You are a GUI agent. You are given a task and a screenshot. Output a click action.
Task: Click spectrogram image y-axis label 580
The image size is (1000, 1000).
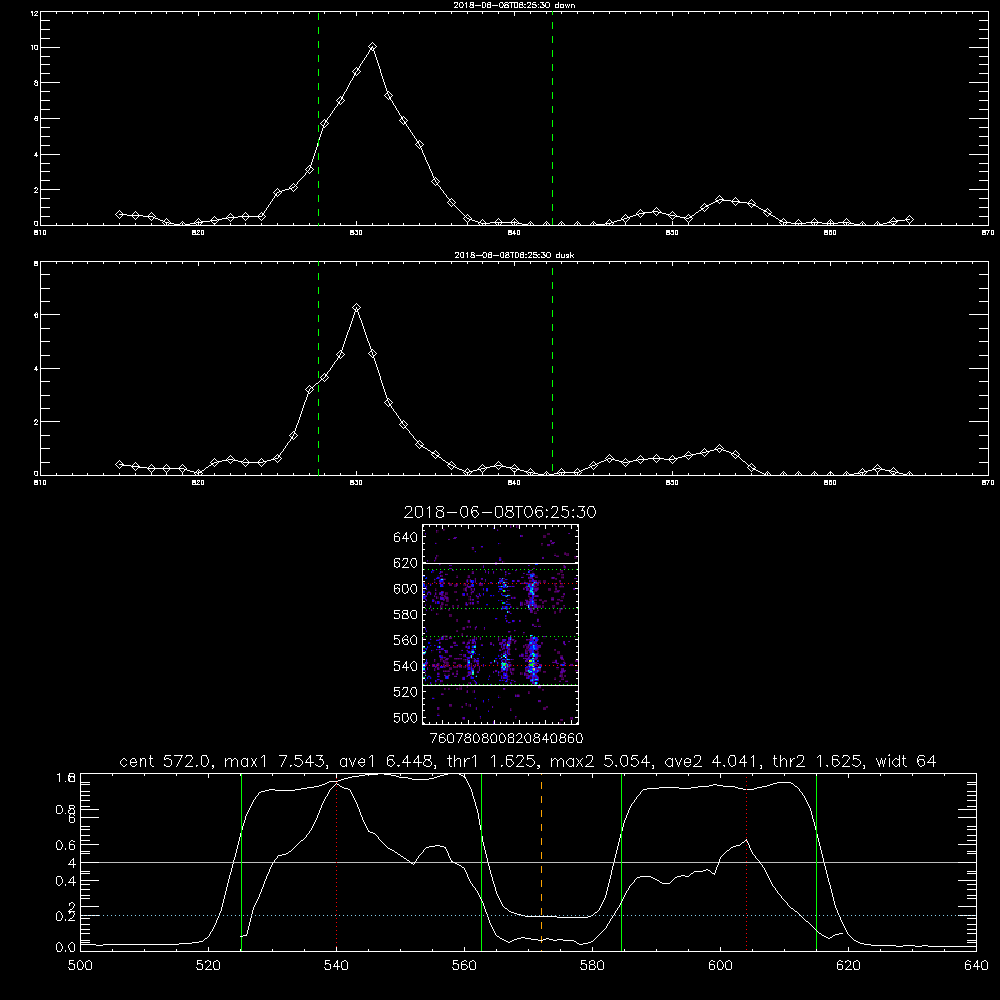point(406,615)
